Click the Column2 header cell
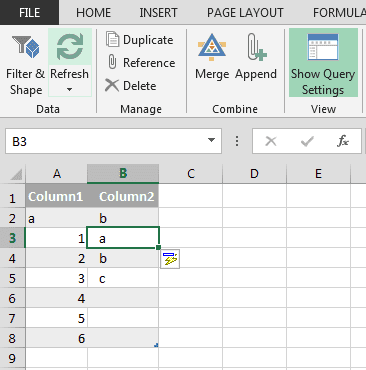Viewport: 366px width, 370px height. [x=123, y=196]
